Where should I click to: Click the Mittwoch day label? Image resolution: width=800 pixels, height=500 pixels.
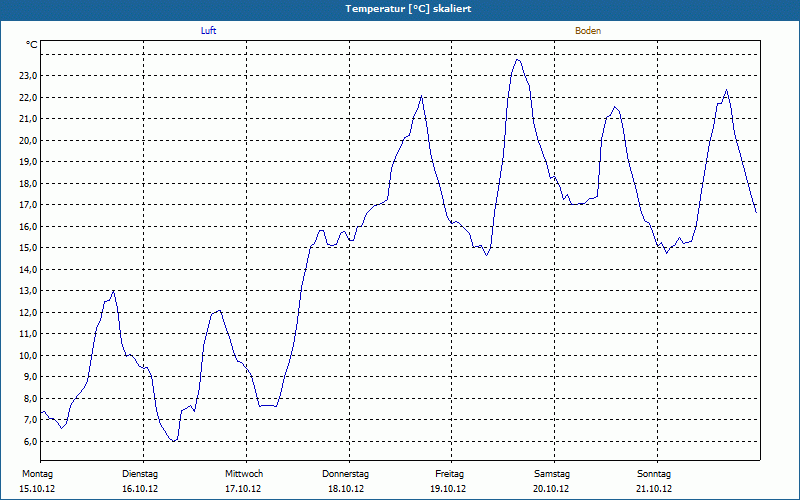tap(244, 474)
